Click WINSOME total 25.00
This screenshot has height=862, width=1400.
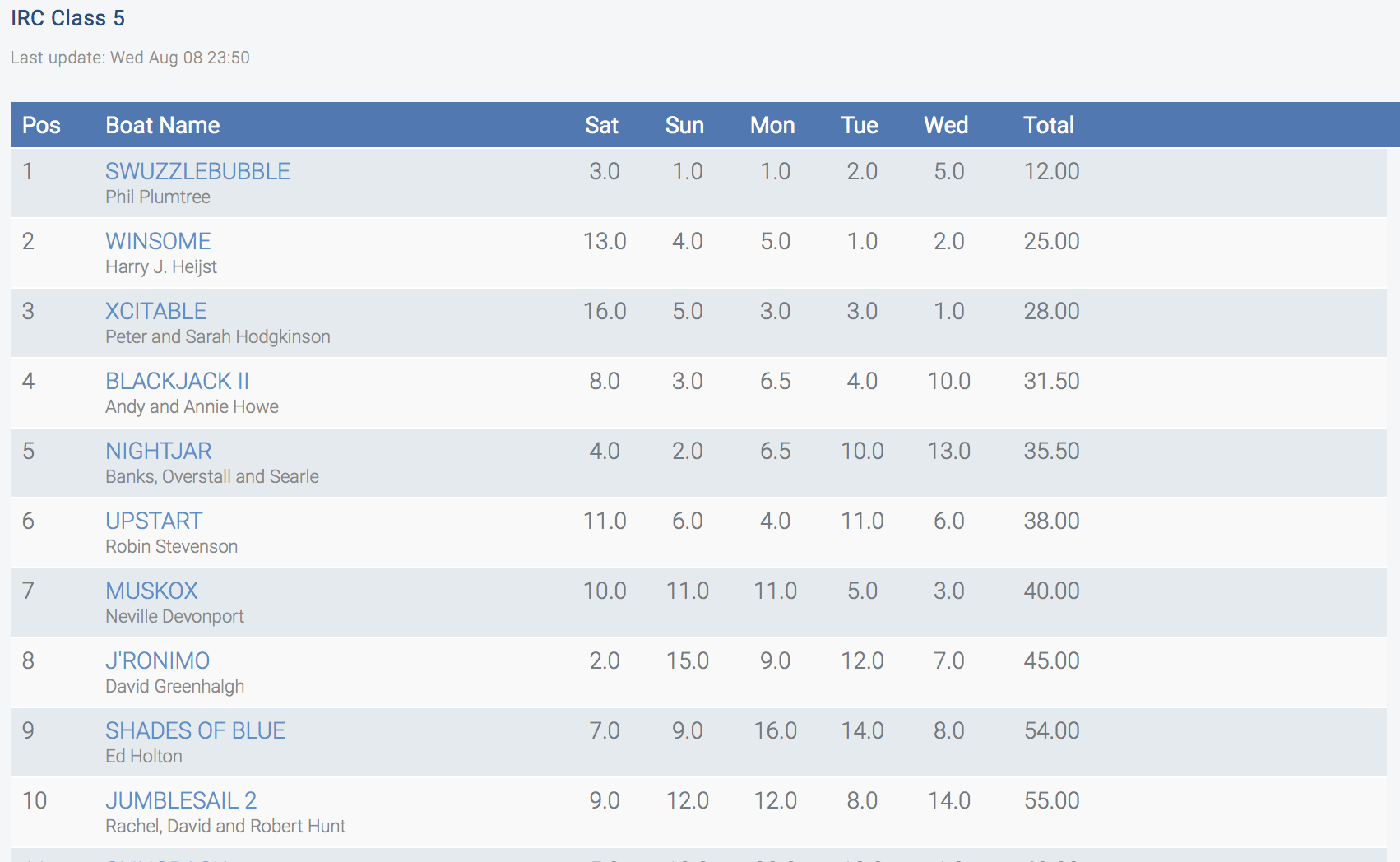click(x=1051, y=241)
